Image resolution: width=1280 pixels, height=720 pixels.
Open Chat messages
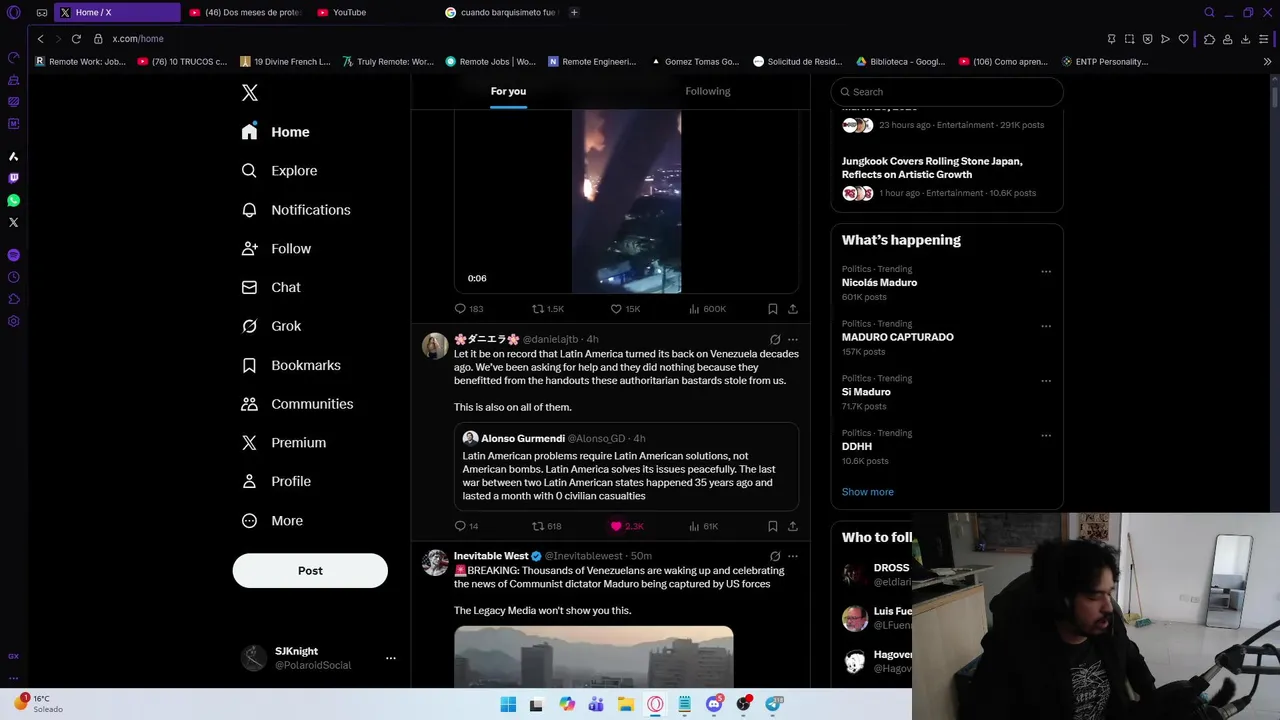pos(271,287)
